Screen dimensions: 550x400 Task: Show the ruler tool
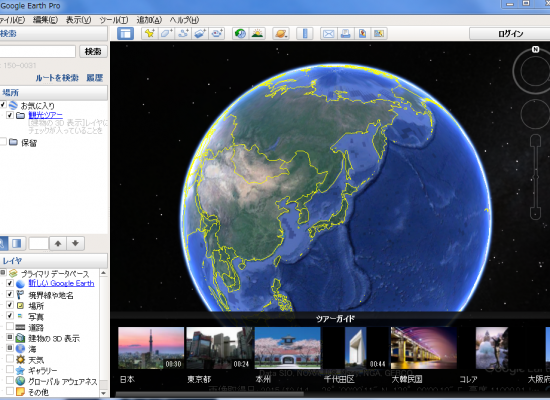[x=305, y=34]
